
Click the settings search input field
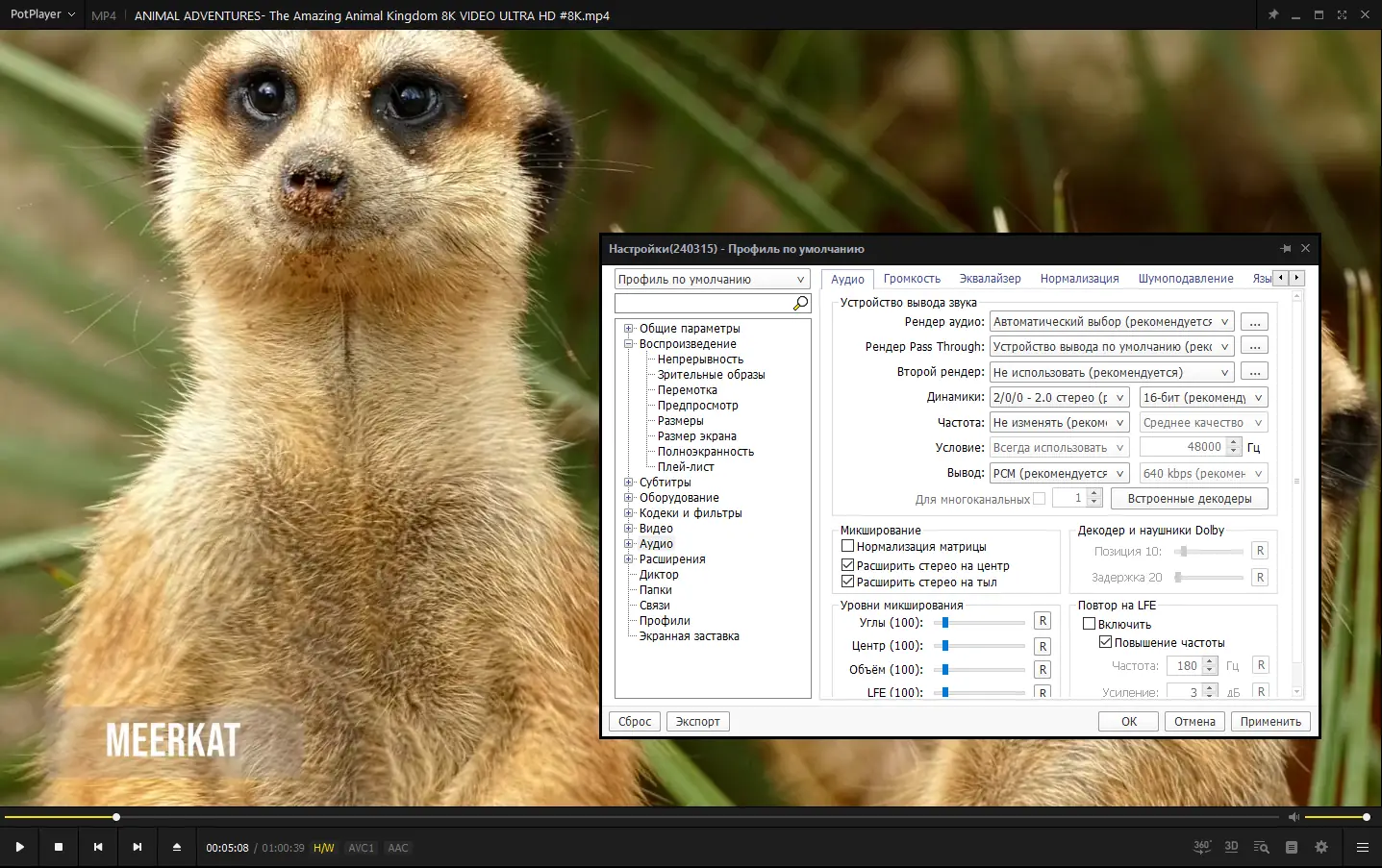[x=707, y=302]
